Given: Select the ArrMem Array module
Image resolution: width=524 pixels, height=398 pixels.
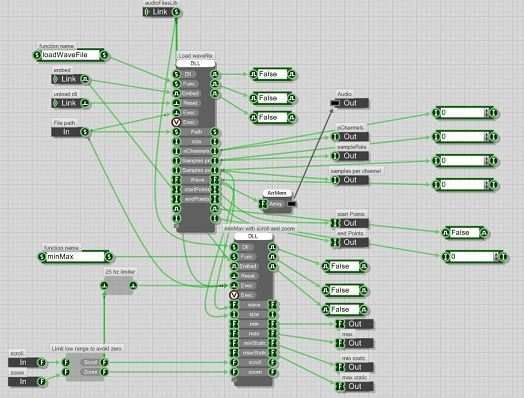Looking at the screenshot, I should click(277, 204).
